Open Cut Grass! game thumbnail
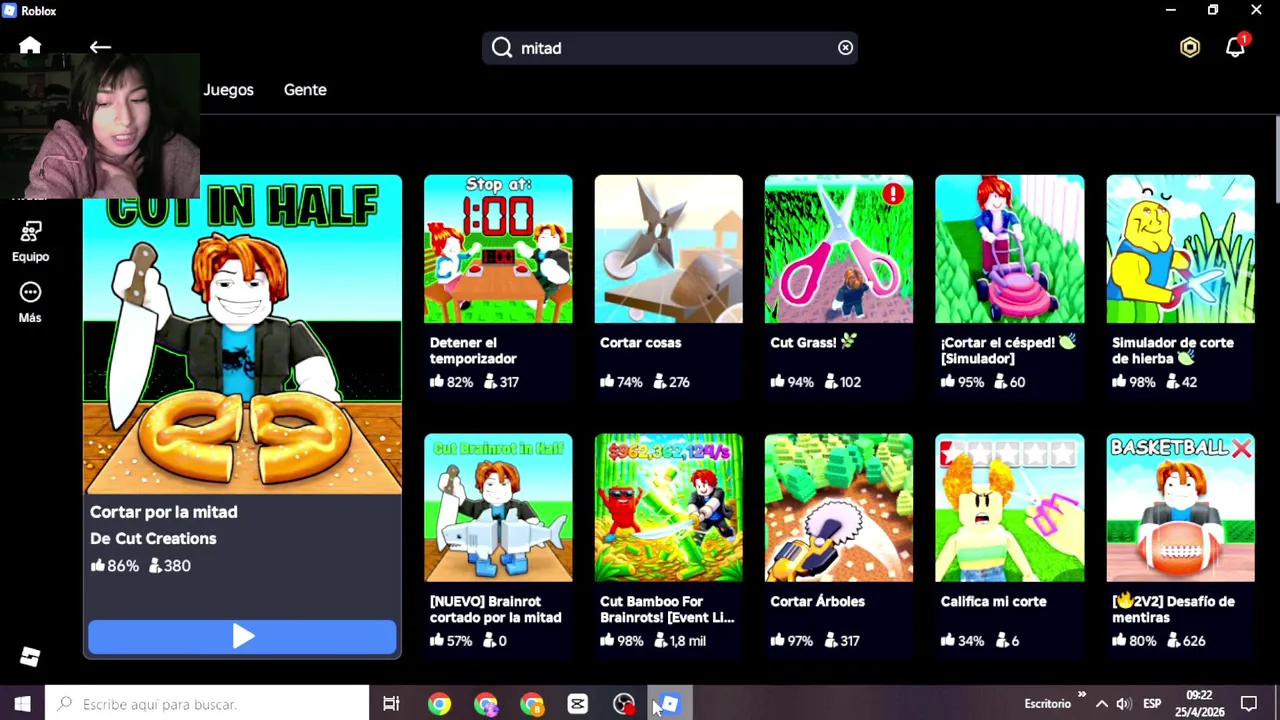The width and height of the screenshot is (1280, 720). (x=839, y=249)
